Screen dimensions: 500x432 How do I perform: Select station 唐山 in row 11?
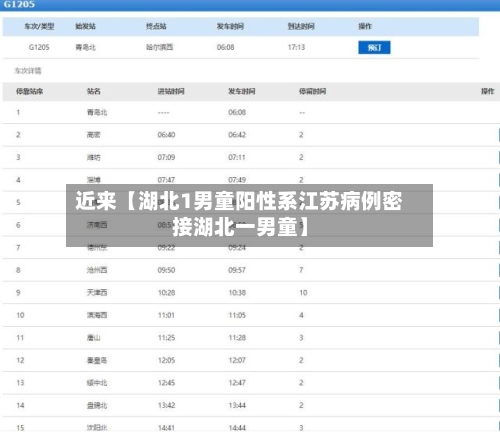(x=94, y=338)
